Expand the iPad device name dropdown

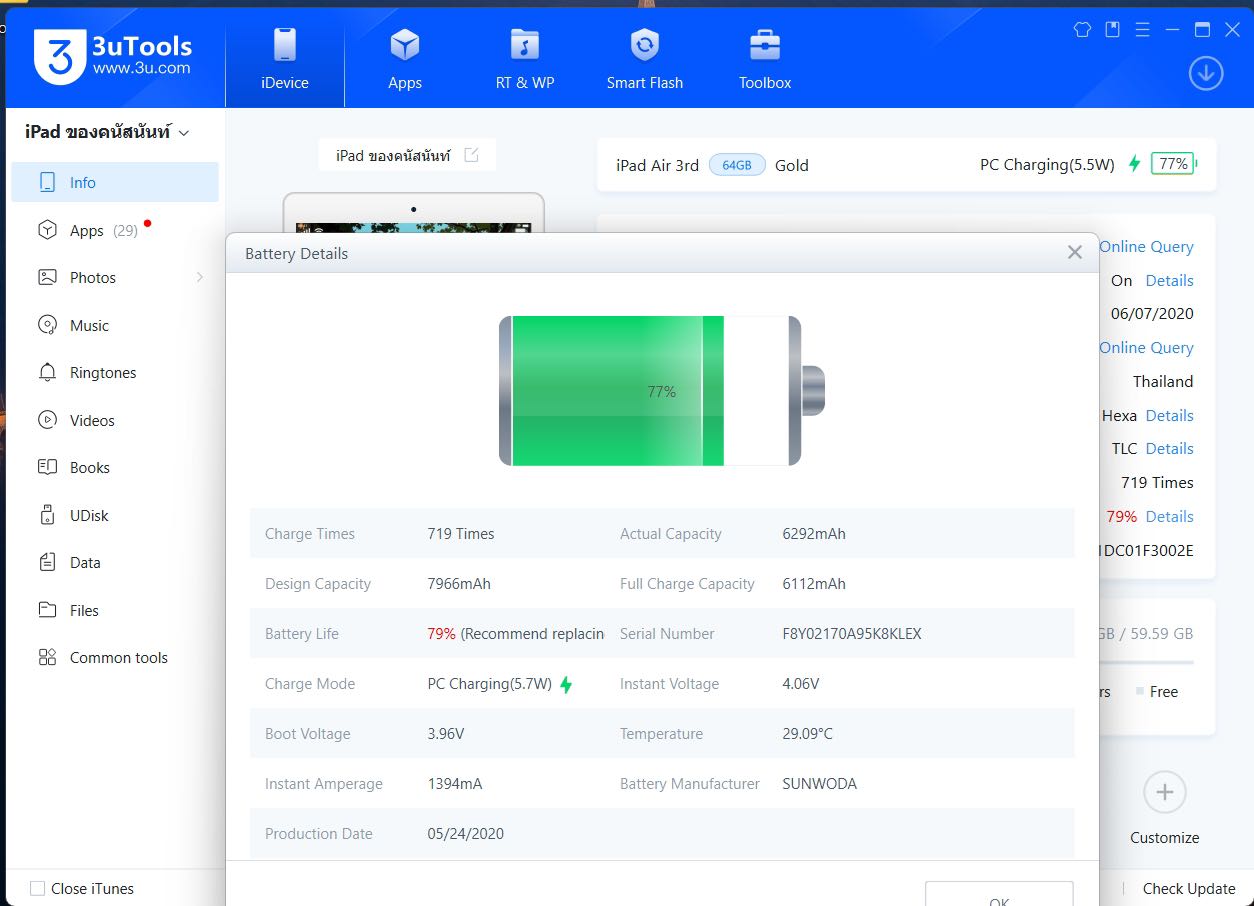(184, 133)
